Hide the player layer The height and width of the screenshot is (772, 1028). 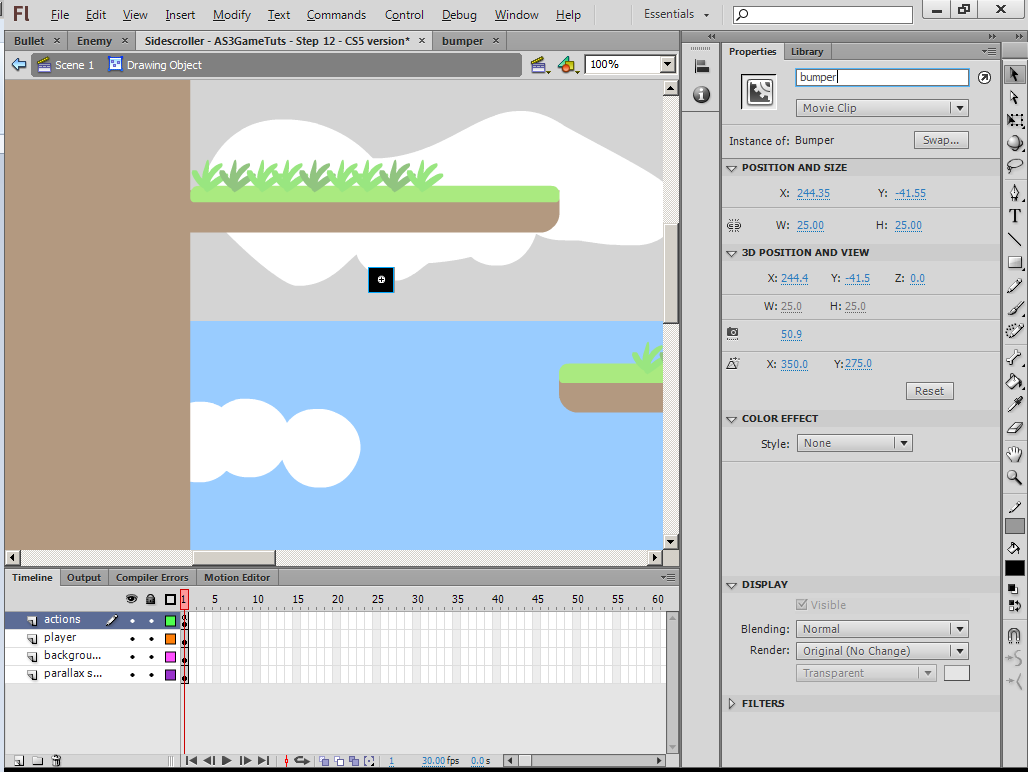[x=133, y=637]
